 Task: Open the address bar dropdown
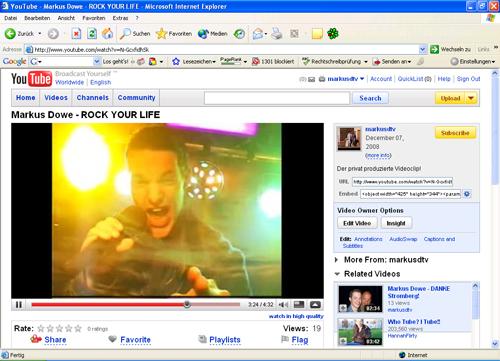point(422,50)
